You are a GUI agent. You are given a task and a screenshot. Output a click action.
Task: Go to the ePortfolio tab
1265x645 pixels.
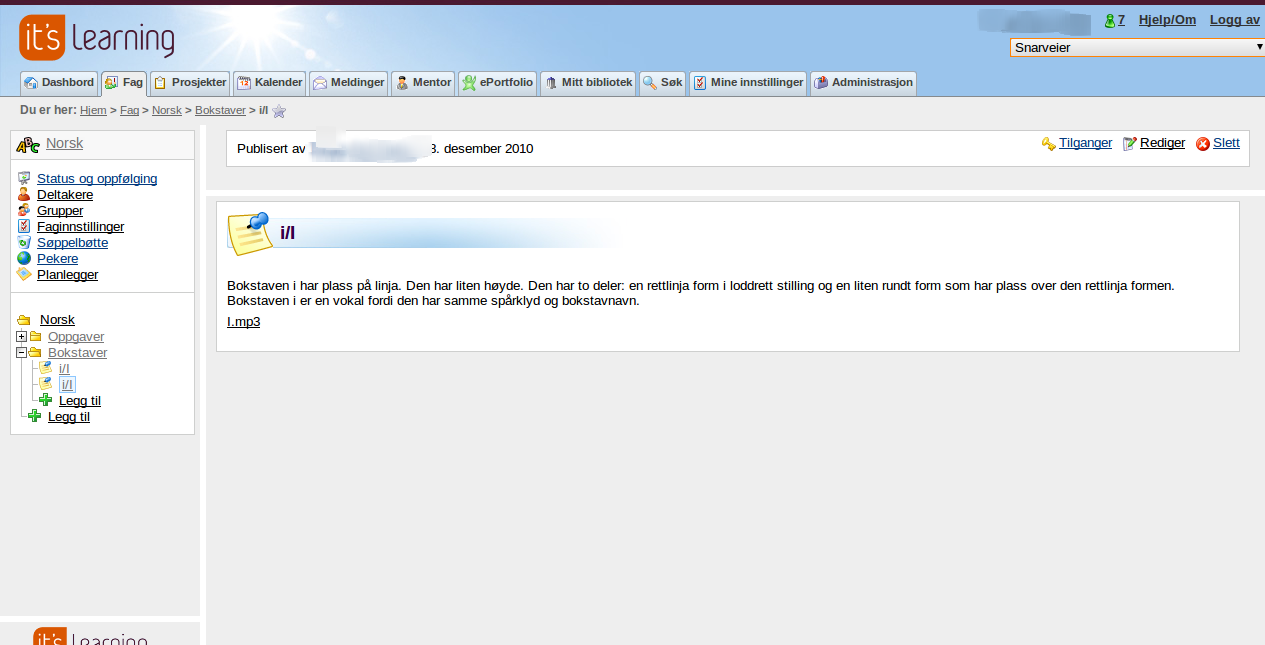point(497,83)
